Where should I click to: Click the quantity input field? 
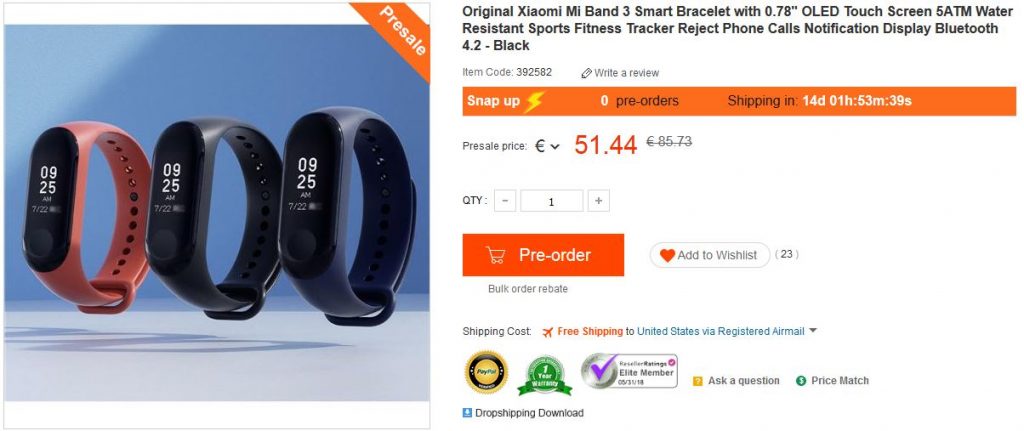coord(551,201)
